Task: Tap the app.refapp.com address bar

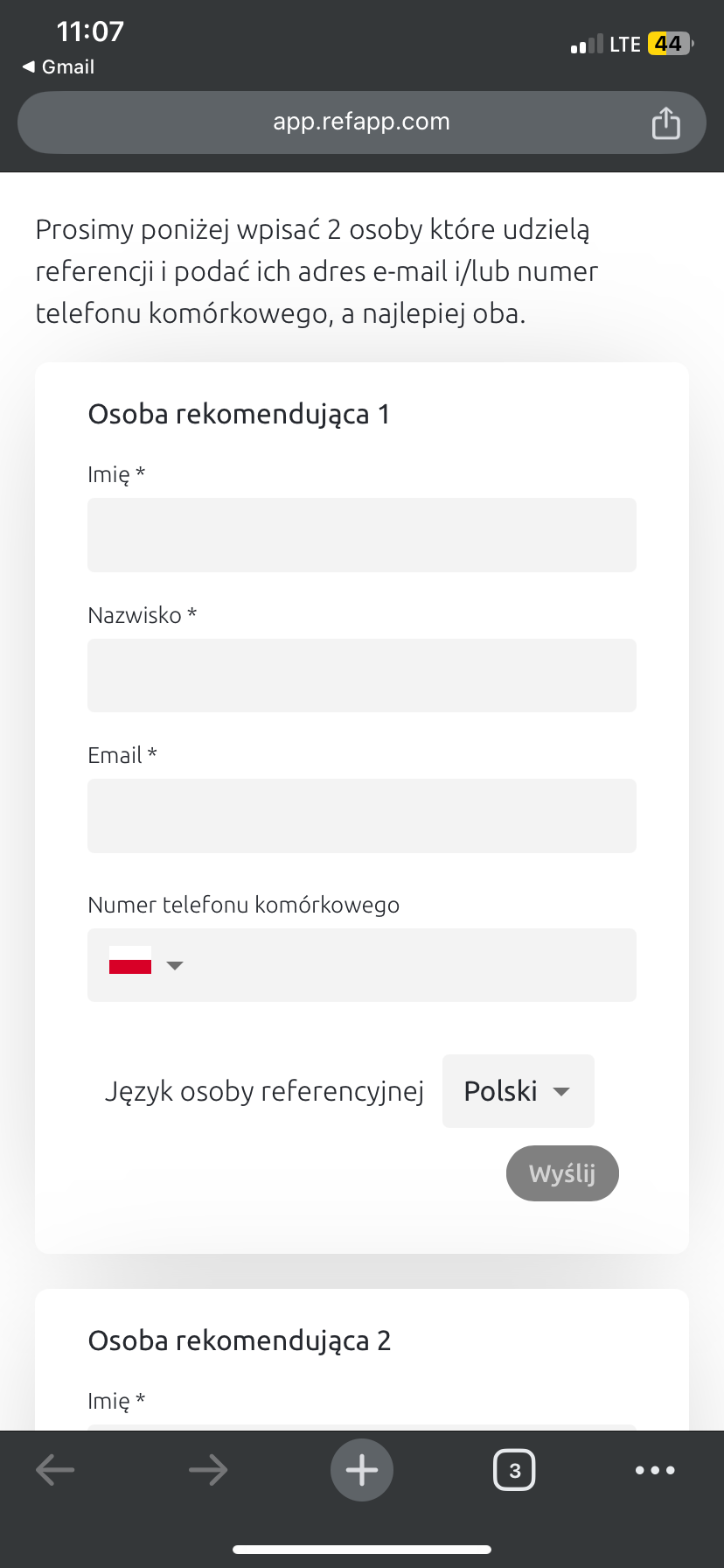Action: point(361,122)
